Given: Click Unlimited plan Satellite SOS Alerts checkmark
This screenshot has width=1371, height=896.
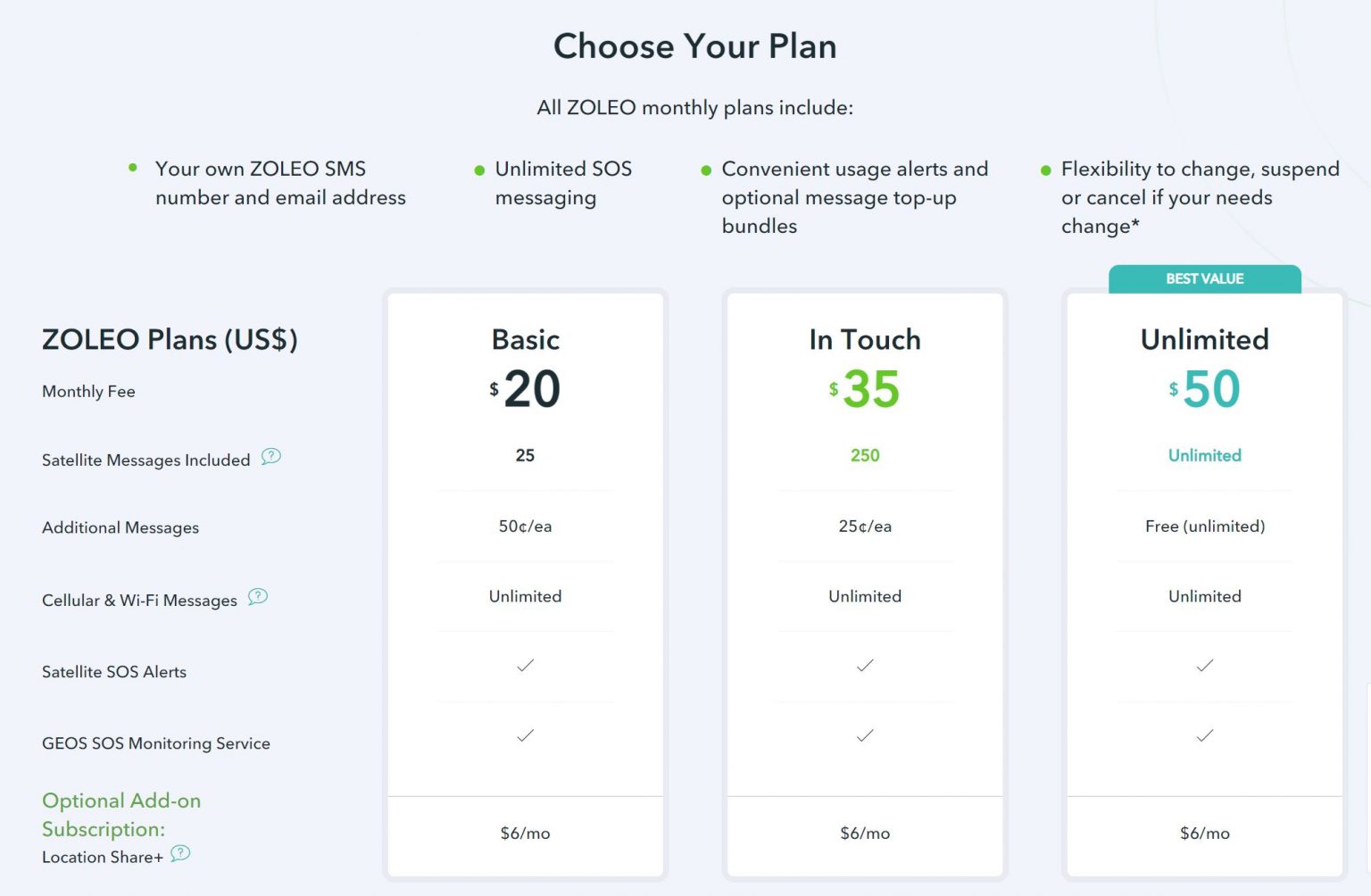Looking at the screenshot, I should coord(1204,666).
